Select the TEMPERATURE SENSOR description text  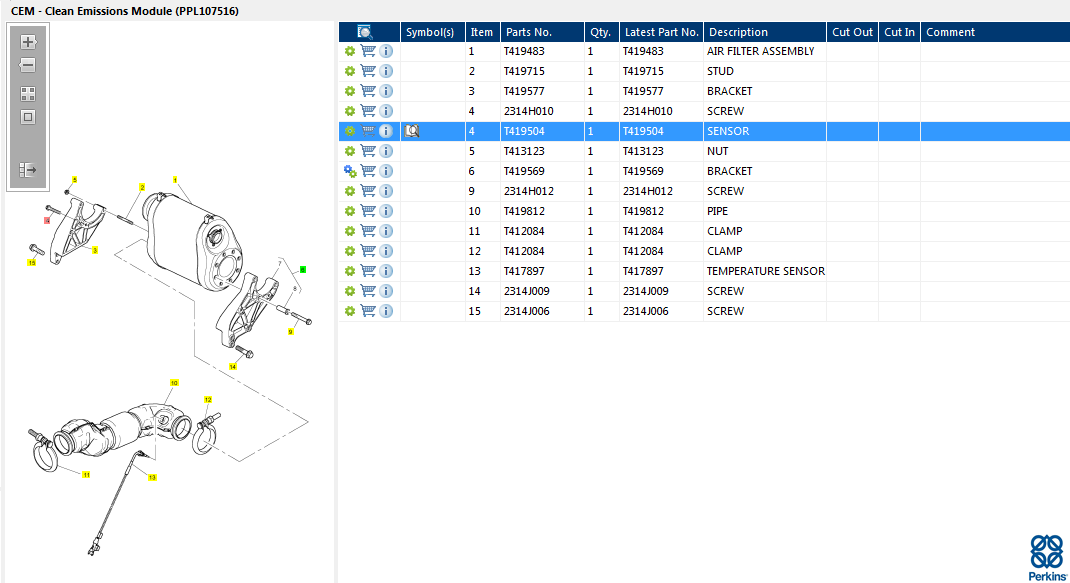[766, 271]
